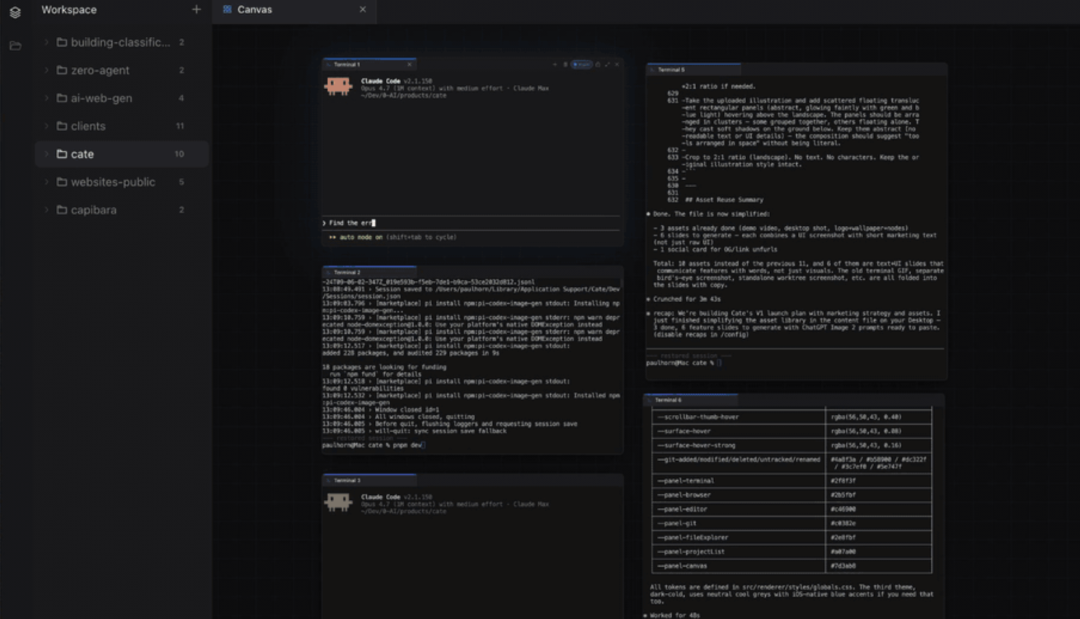Viewport: 1080px width, 619px height.
Task: Select the Terminal 3 panel tab
Action: click(x=368, y=480)
